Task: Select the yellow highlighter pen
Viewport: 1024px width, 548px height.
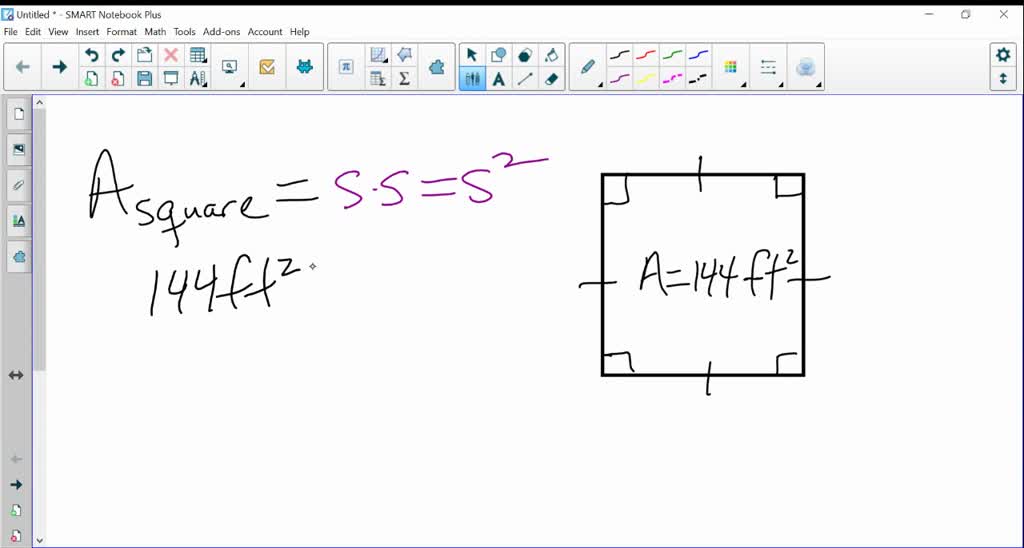Action: click(x=646, y=79)
